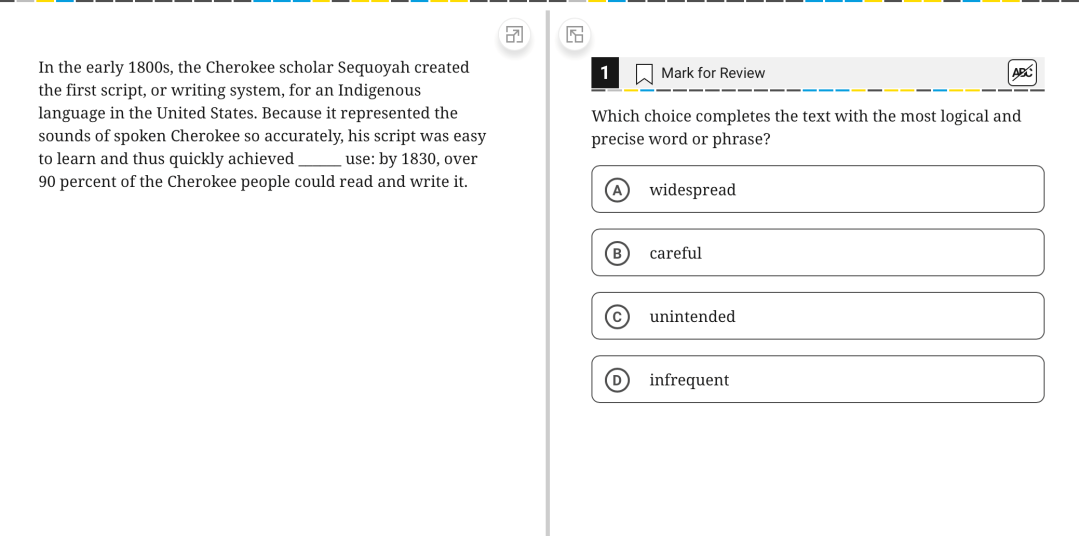Pick the answer "unintended"
The height and width of the screenshot is (536, 1080).
[x=818, y=316]
